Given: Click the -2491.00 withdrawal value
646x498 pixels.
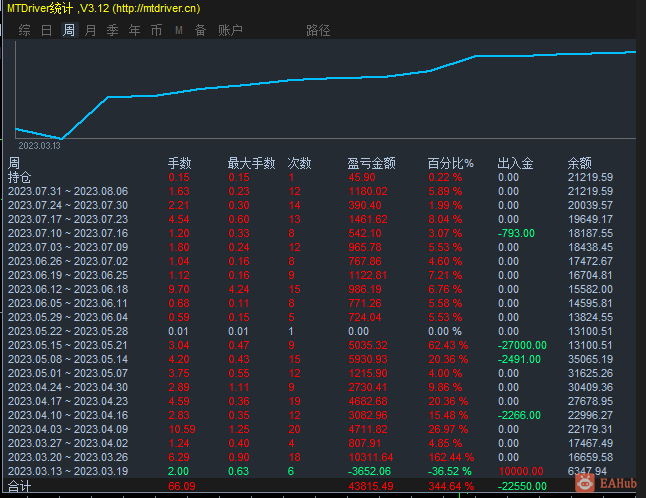Looking at the screenshot, I should pyautogui.click(x=519, y=360).
